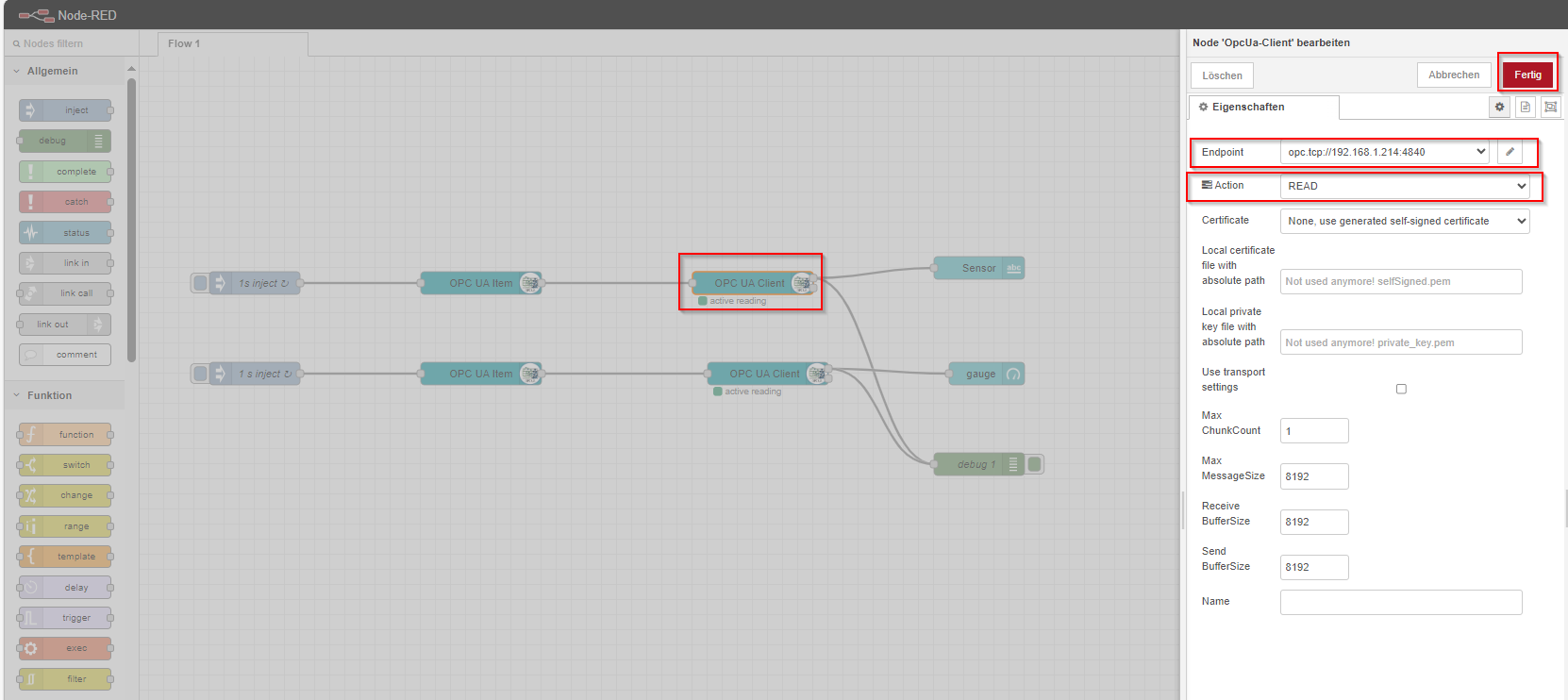This screenshot has width=1568, height=700.
Task: Select the debug node in the palette
Action: pos(64,142)
